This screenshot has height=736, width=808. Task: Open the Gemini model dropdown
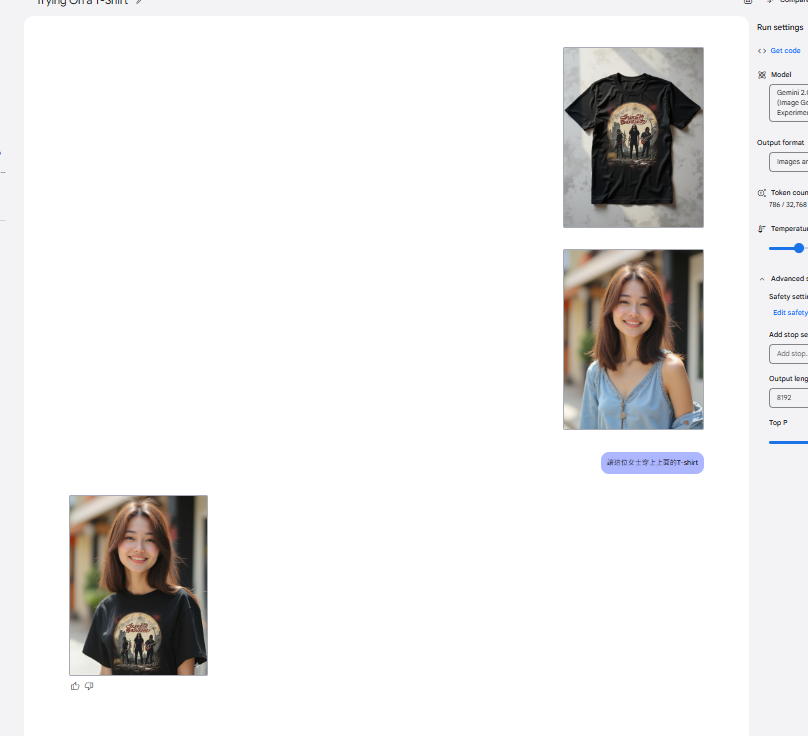pyautogui.click(x=788, y=103)
